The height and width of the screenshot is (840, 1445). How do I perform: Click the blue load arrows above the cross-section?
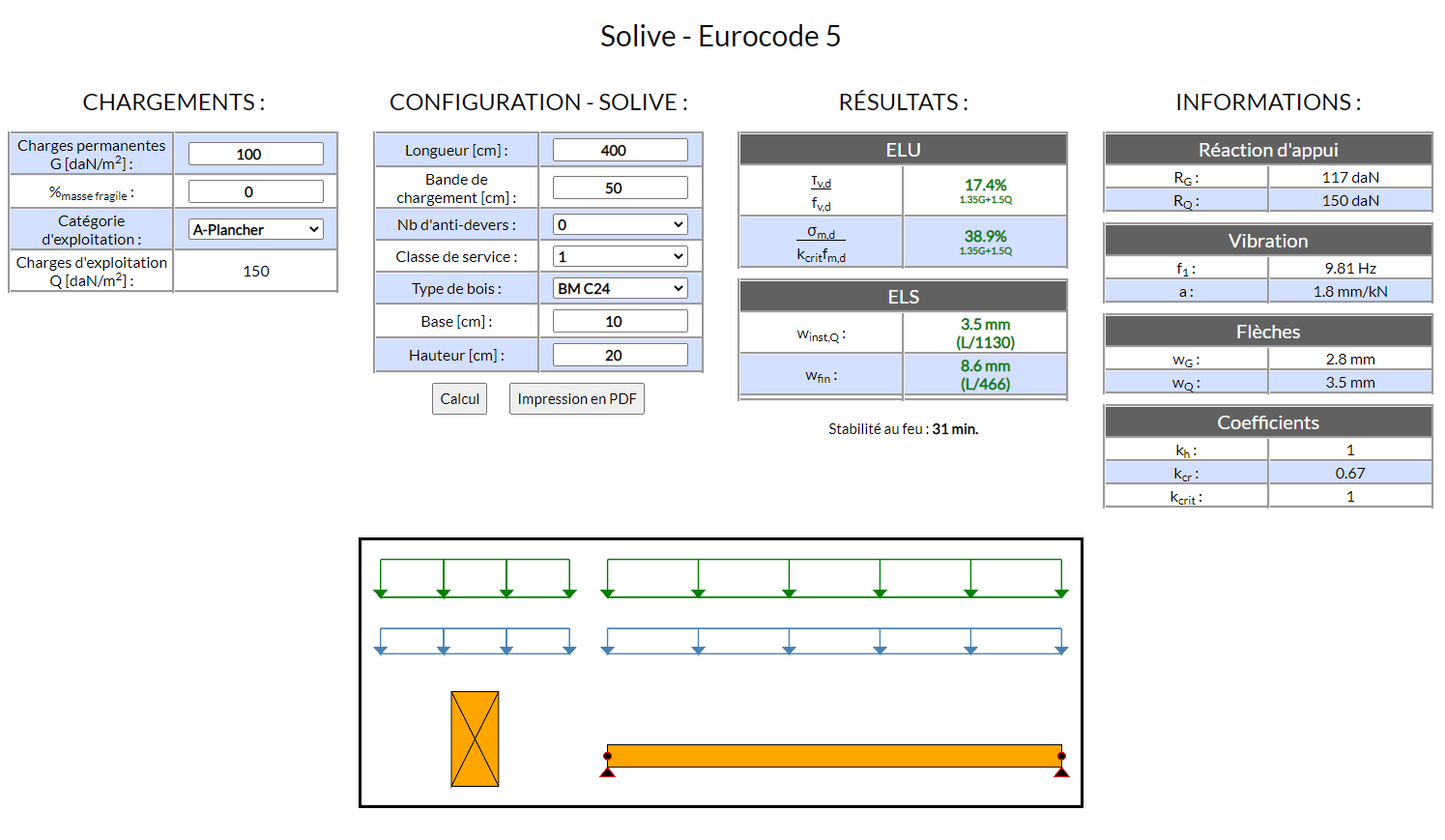point(475,641)
